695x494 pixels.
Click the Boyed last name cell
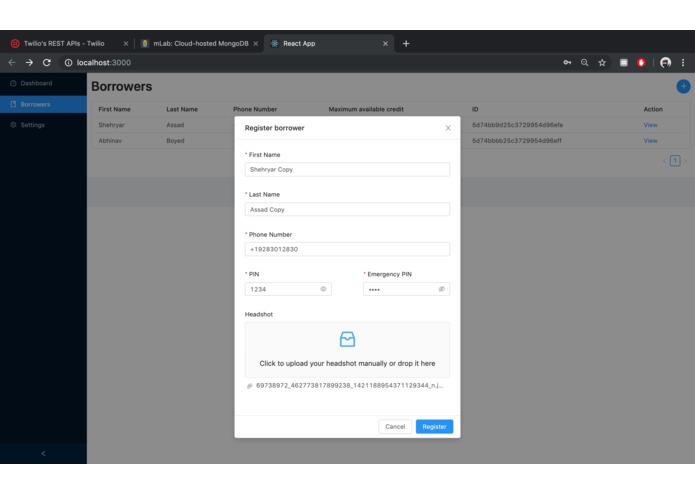tap(175, 141)
